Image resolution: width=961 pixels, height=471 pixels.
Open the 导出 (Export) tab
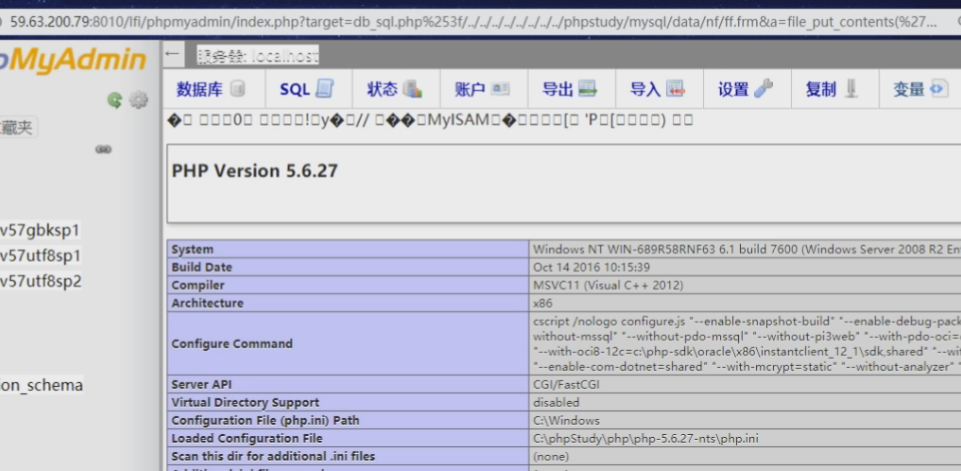(571, 89)
